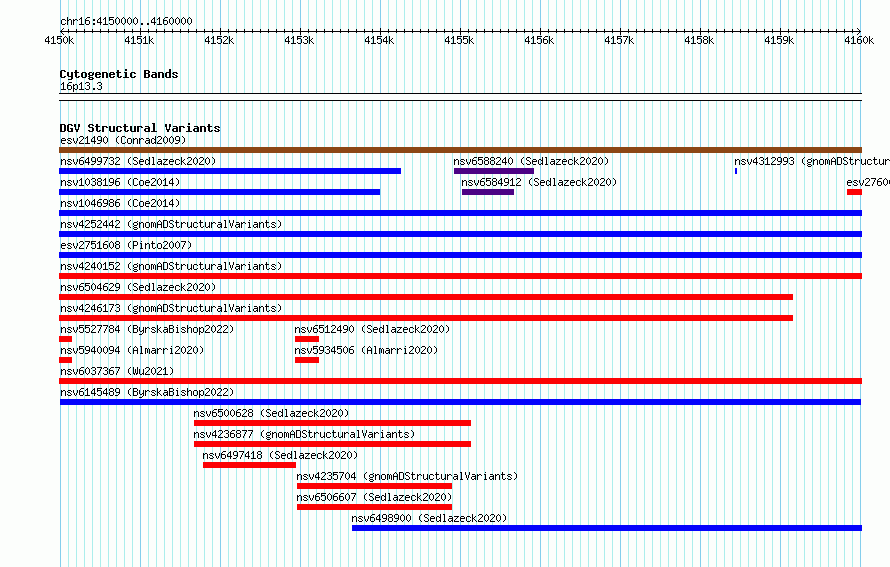Open nsv4246173 (gnomADStructuralVariants) label
Viewport: 890px width, 567px height.
(171, 308)
